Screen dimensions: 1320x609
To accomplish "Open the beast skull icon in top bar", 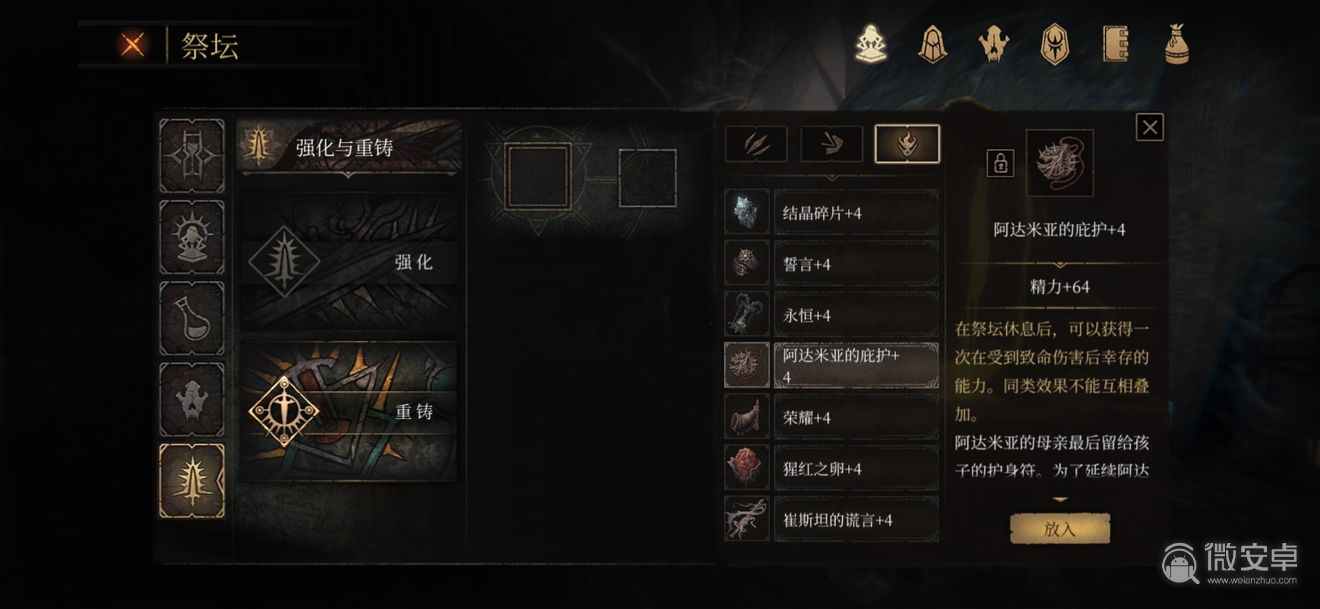I will (x=993, y=45).
